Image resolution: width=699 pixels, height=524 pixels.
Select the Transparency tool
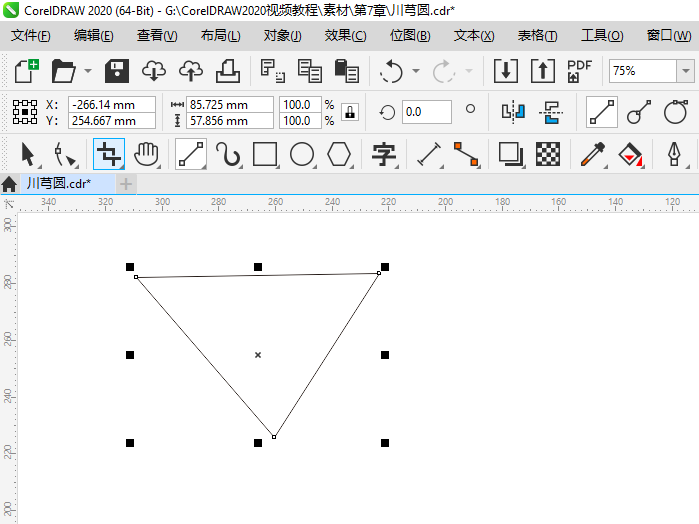[547, 154]
